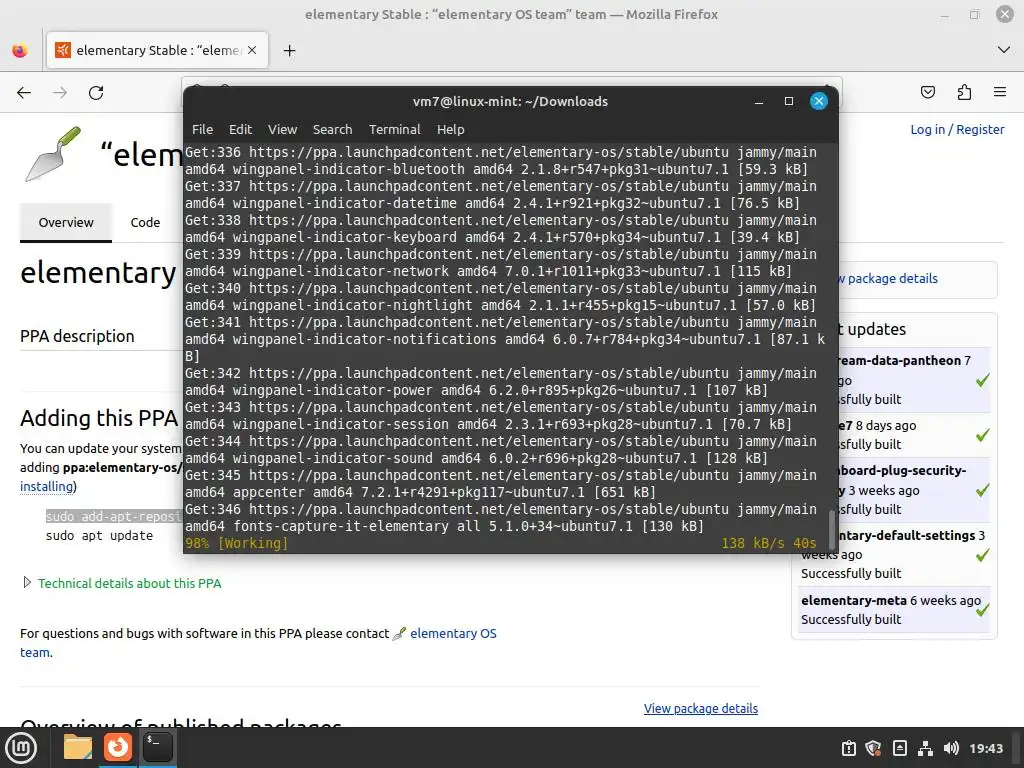Image resolution: width=1024 pixels, height=768 pixels.
Task: Close the terminal window with the blue X
Action: [819, 101]
